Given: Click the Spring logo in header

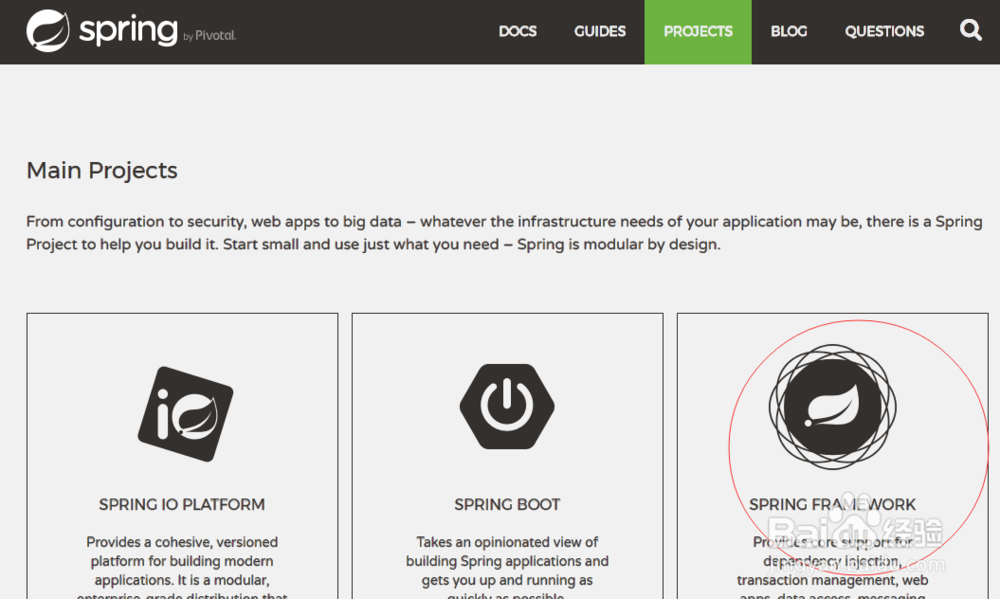Looking at the screenshot, I should 131,30.
